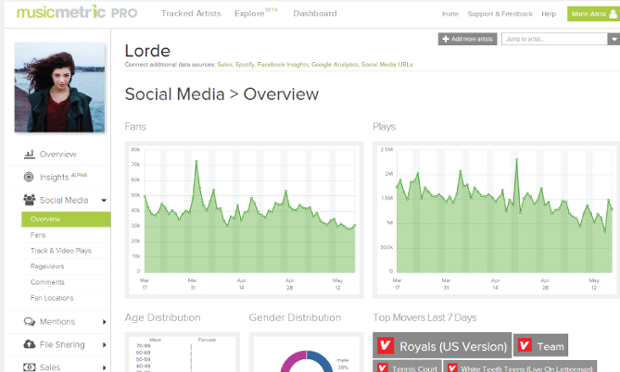
Task: Click the peak point on Fans chart
Action: tap(196, 161)
